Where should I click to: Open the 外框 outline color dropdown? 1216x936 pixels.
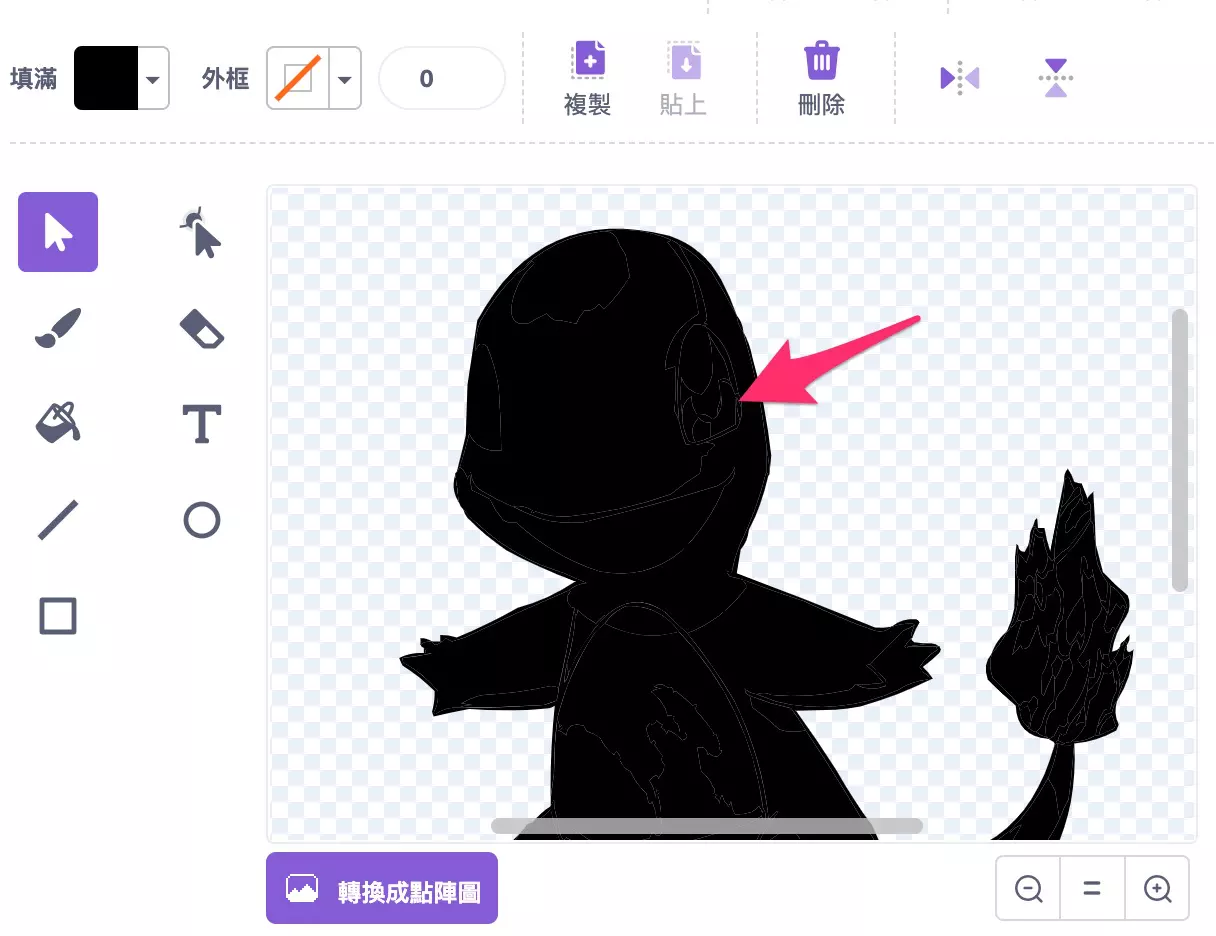click(345, 78)
